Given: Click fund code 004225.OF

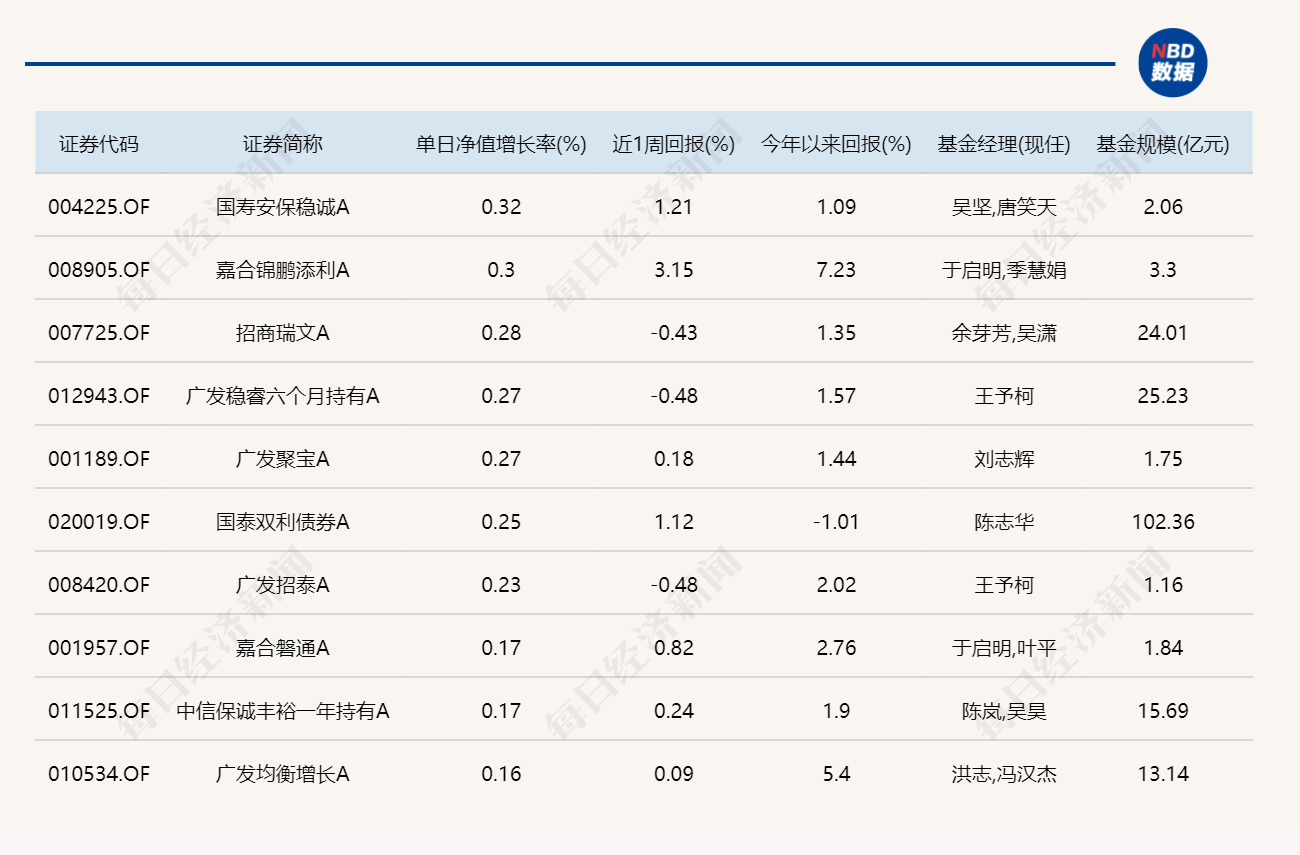Looking at the screenshot, I should (x=98, y=207).
